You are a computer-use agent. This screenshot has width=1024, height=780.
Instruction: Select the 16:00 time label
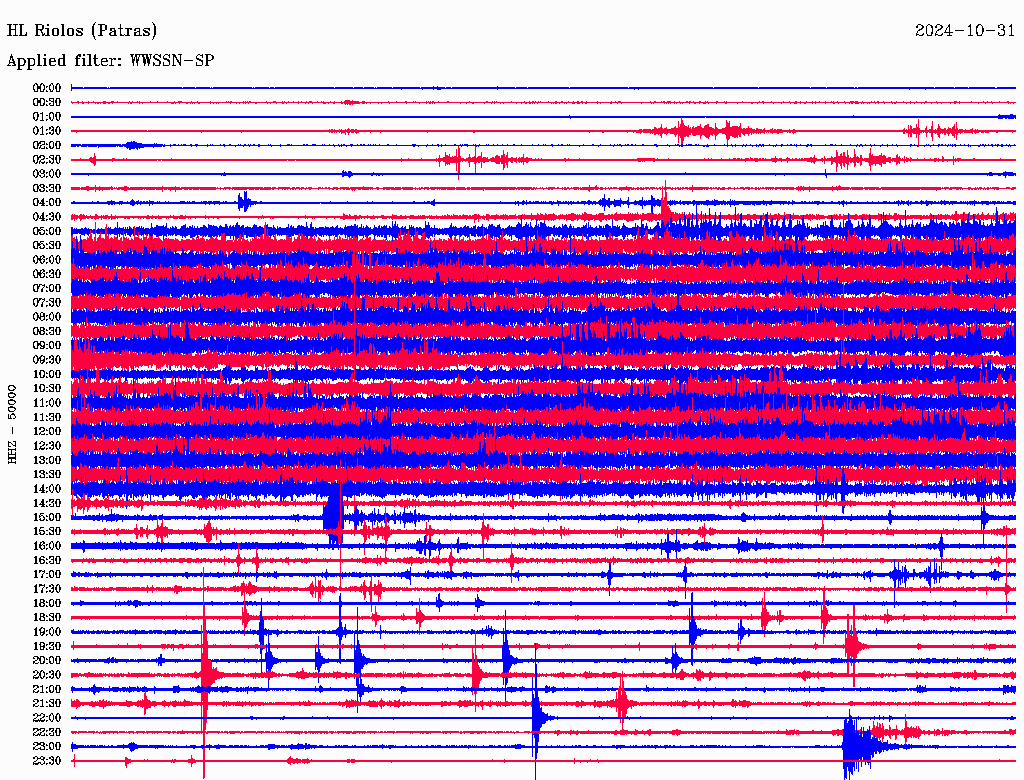click(x=47, y=546)
